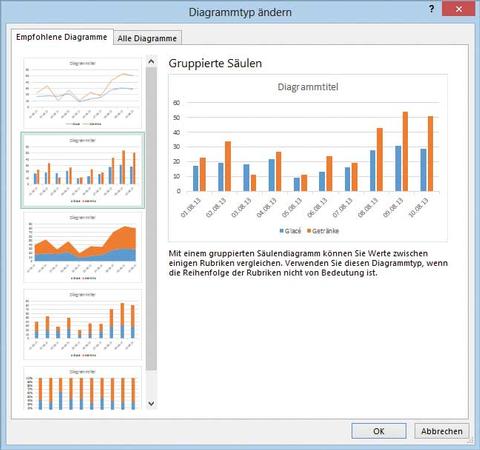Viewport: 480px width, 450px height.
Task: Click the Diagrammtitel in the preview
Action: (x=308, y=87)
